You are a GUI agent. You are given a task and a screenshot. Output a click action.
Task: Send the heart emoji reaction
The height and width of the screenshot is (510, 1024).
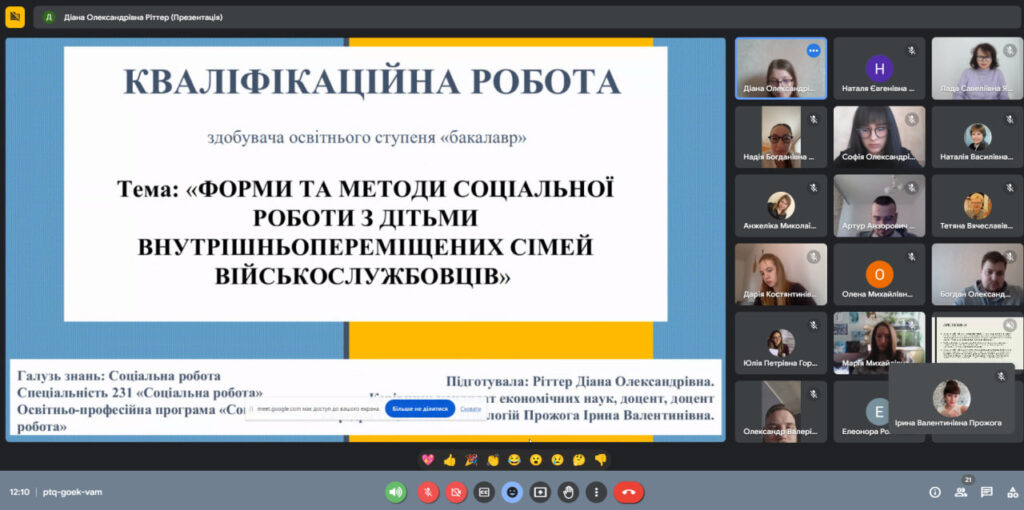coord(428,460)
